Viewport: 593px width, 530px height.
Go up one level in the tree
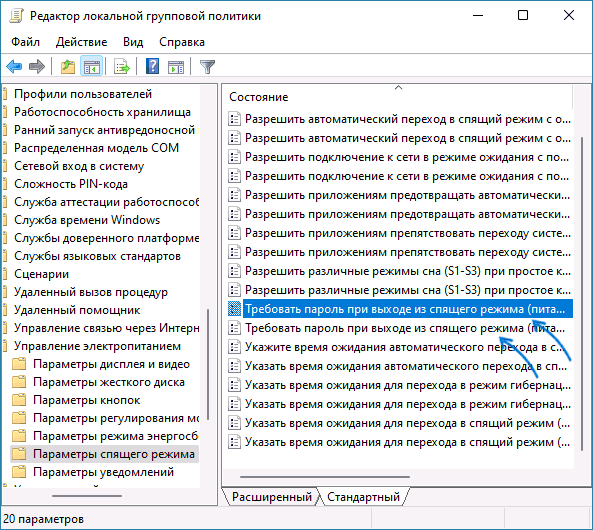pyautogui.click(x=68, y=67)
